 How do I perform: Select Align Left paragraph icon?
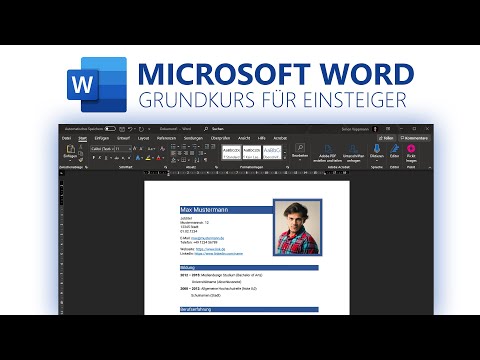point(173,153)
